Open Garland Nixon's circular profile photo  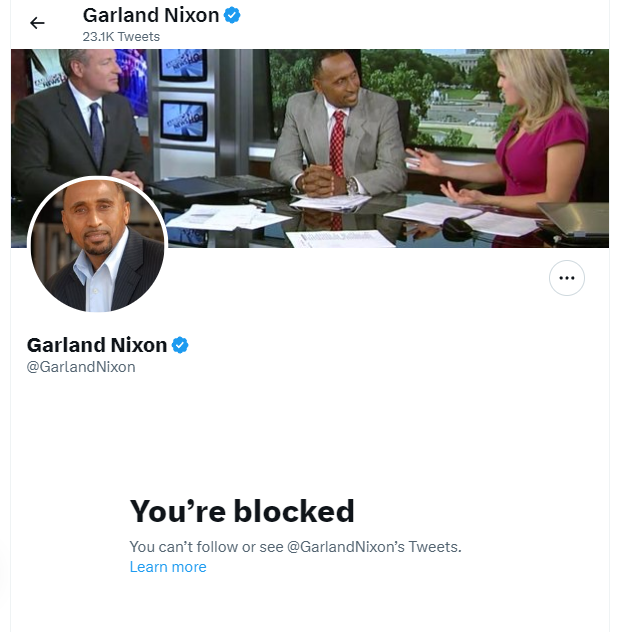click(x=97, y=245)
